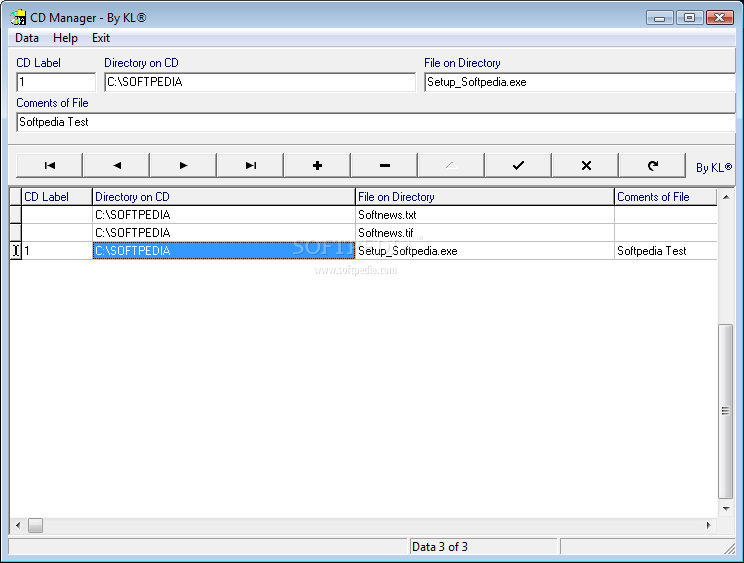
Task: Refresh data with the circular arrow button
Action: (652, 165)
